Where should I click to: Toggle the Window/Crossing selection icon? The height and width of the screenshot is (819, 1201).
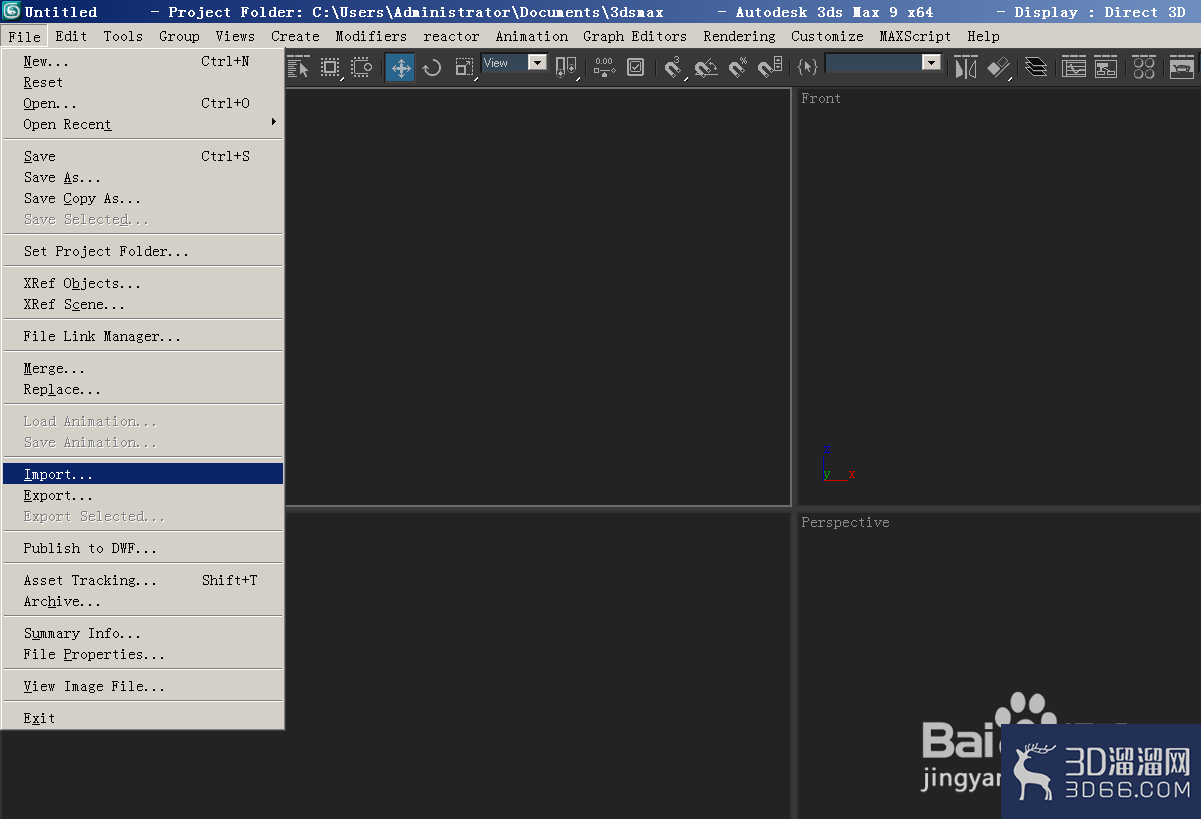tap(361, 68)
